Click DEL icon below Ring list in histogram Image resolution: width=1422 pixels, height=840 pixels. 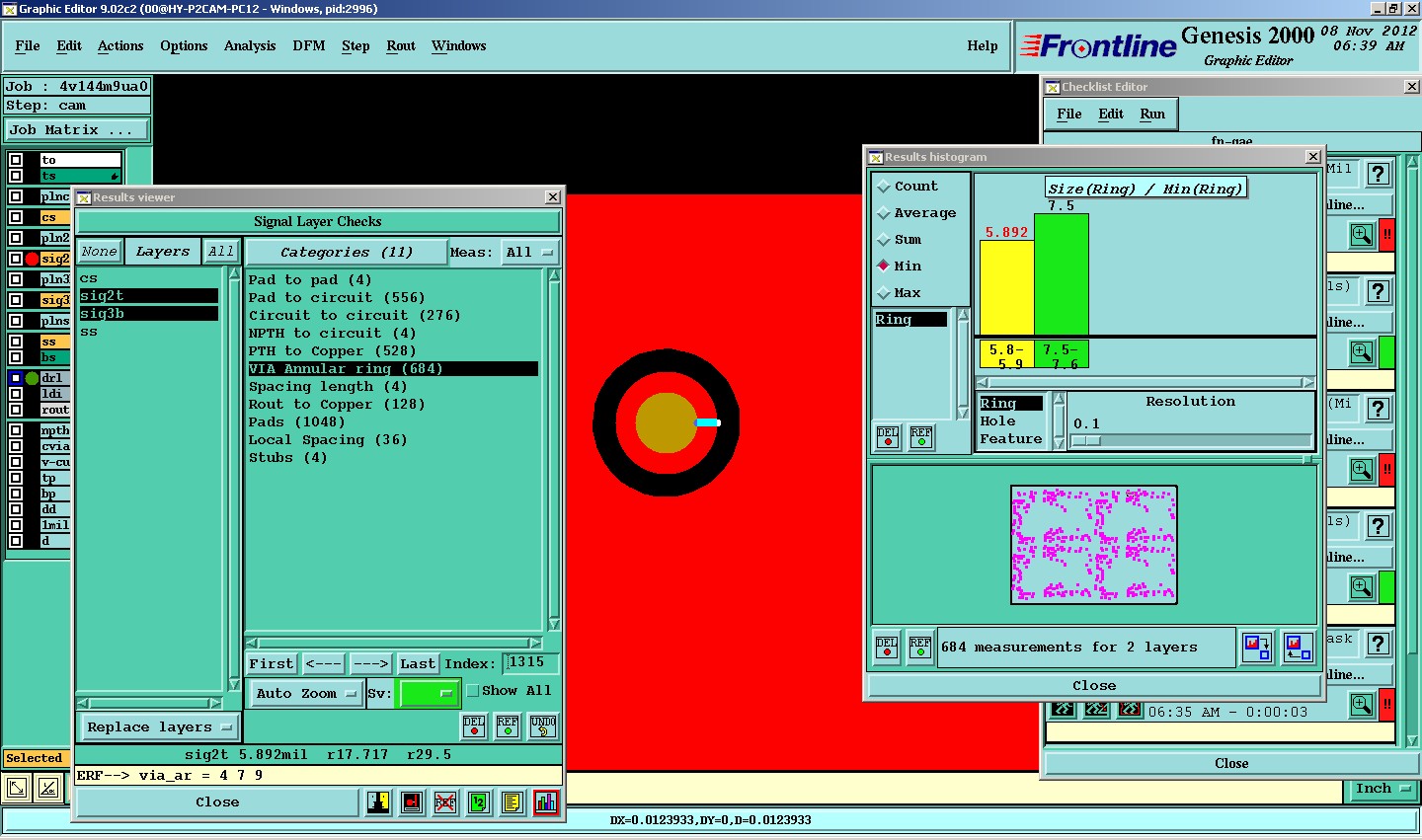pyautogui.click(x=888, y=436)
